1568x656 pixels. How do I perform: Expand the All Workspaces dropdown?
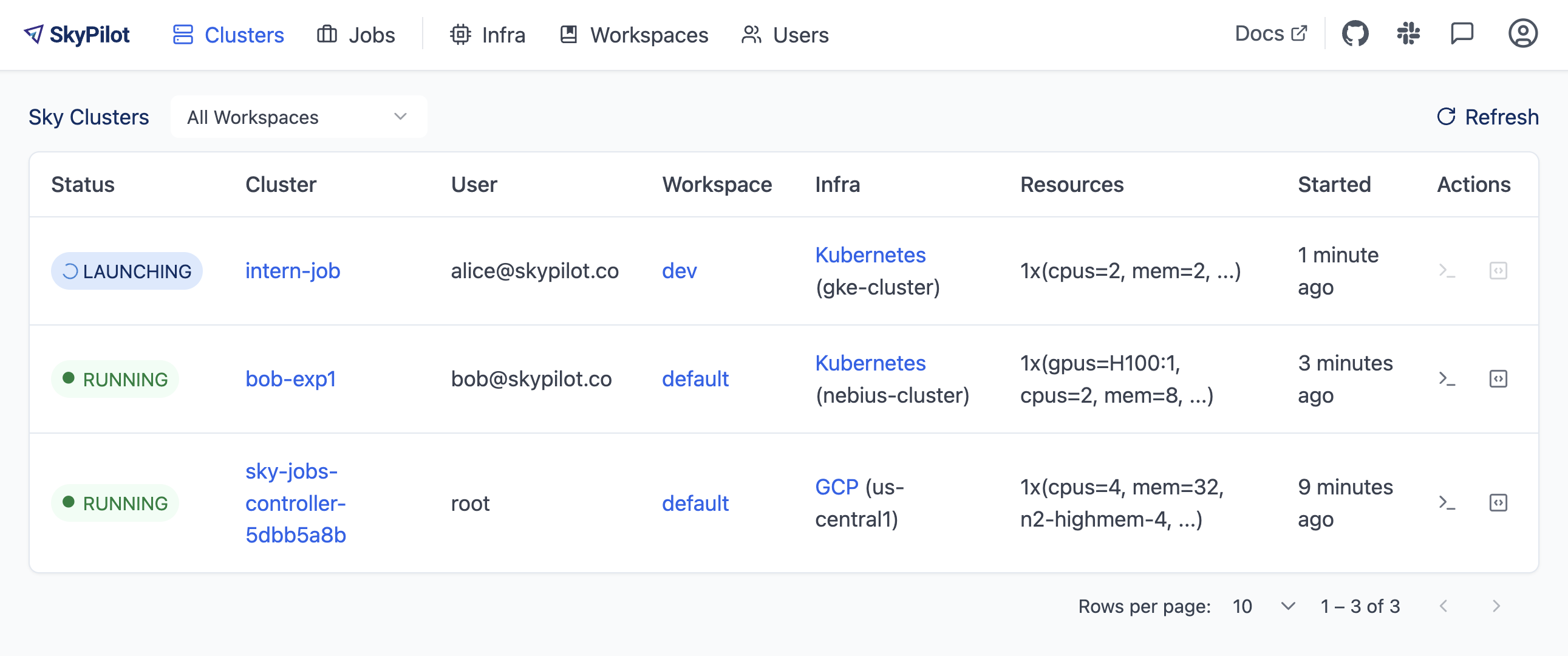(298, 117)
